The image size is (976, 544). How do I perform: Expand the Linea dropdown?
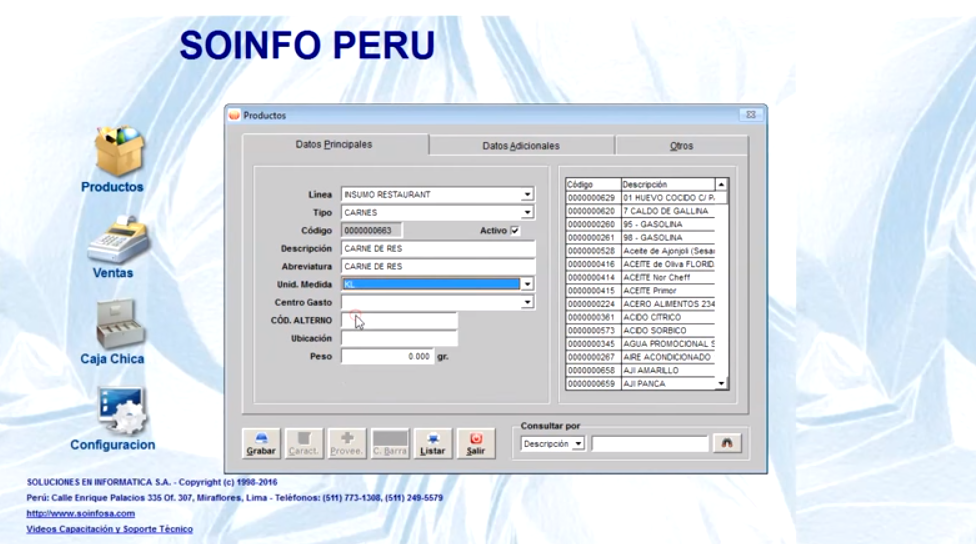(527, 195)
